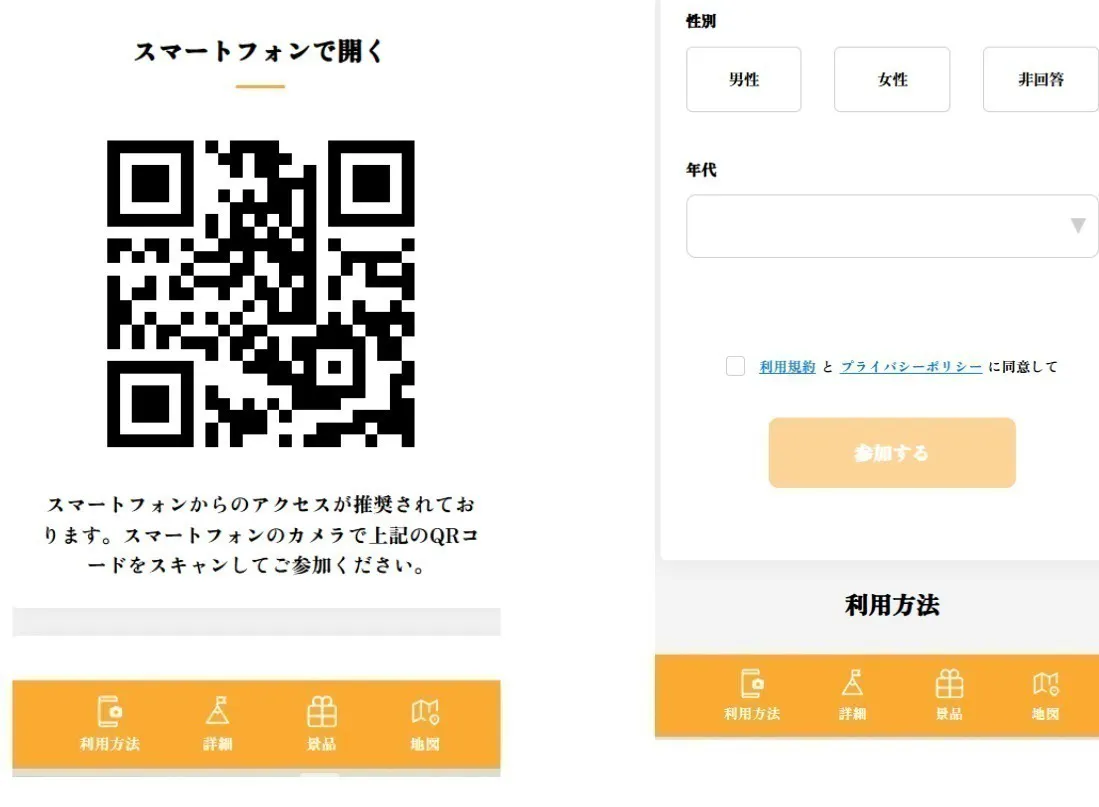Screen dimensions: 1099x807
Task: Click the 利用方法 section heading
Action: (892, 604)
